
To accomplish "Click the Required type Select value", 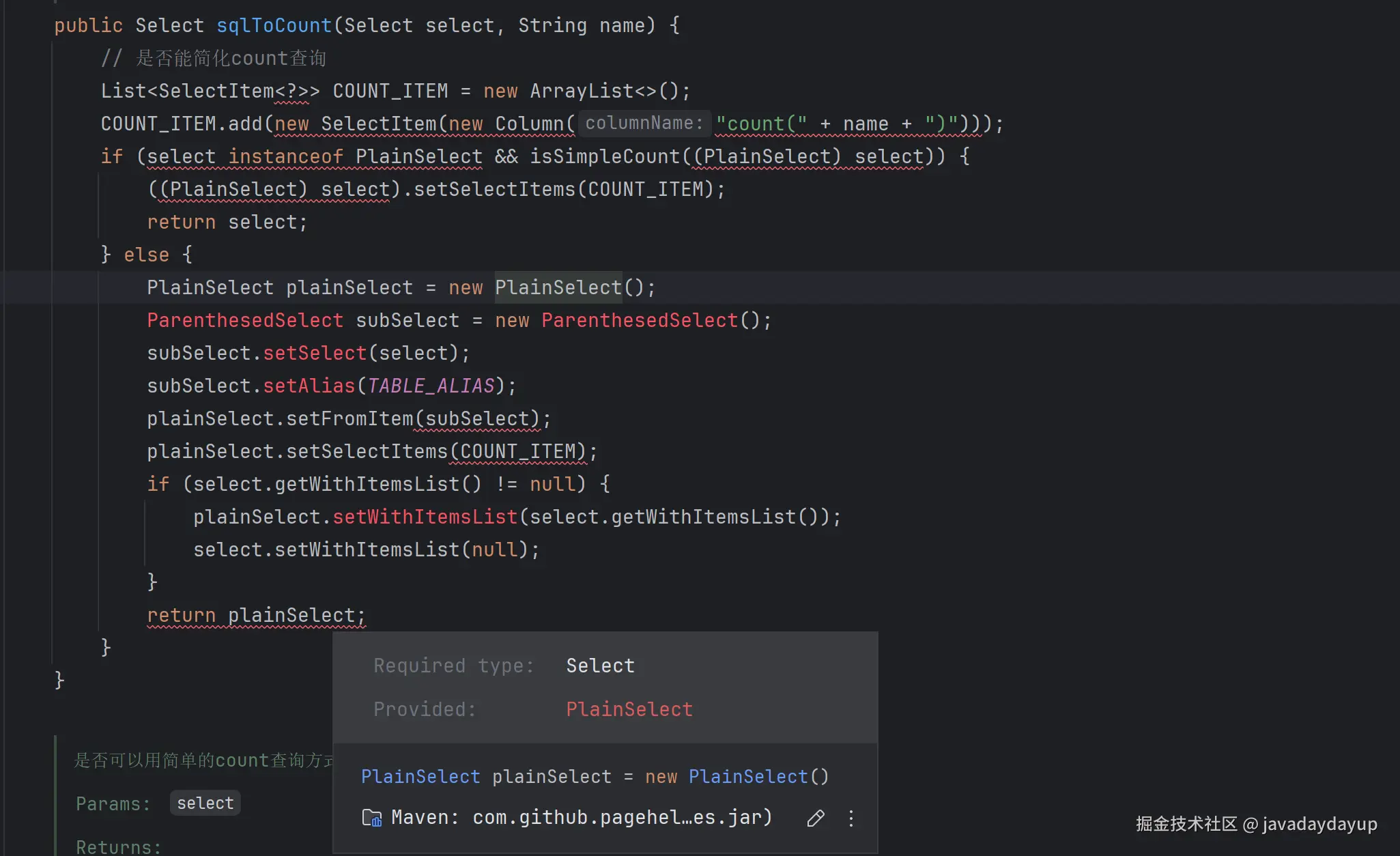I will coord(600,666).
